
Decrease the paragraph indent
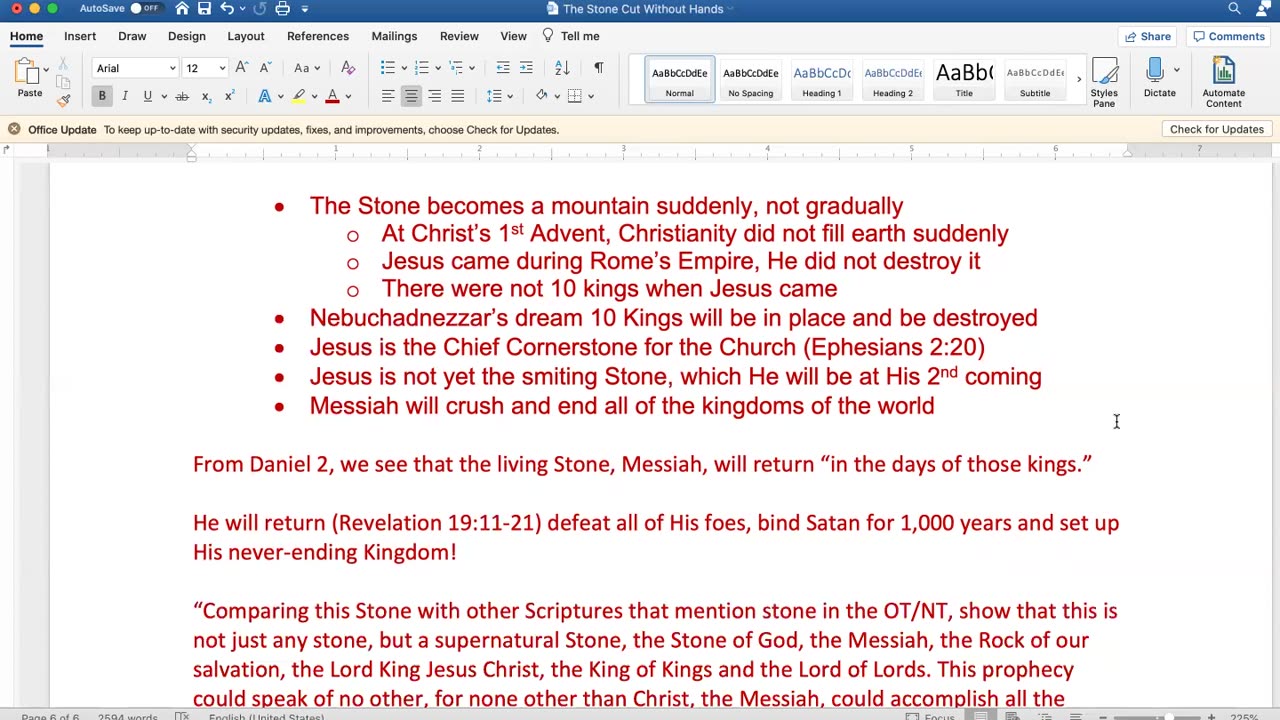[503, 68]
